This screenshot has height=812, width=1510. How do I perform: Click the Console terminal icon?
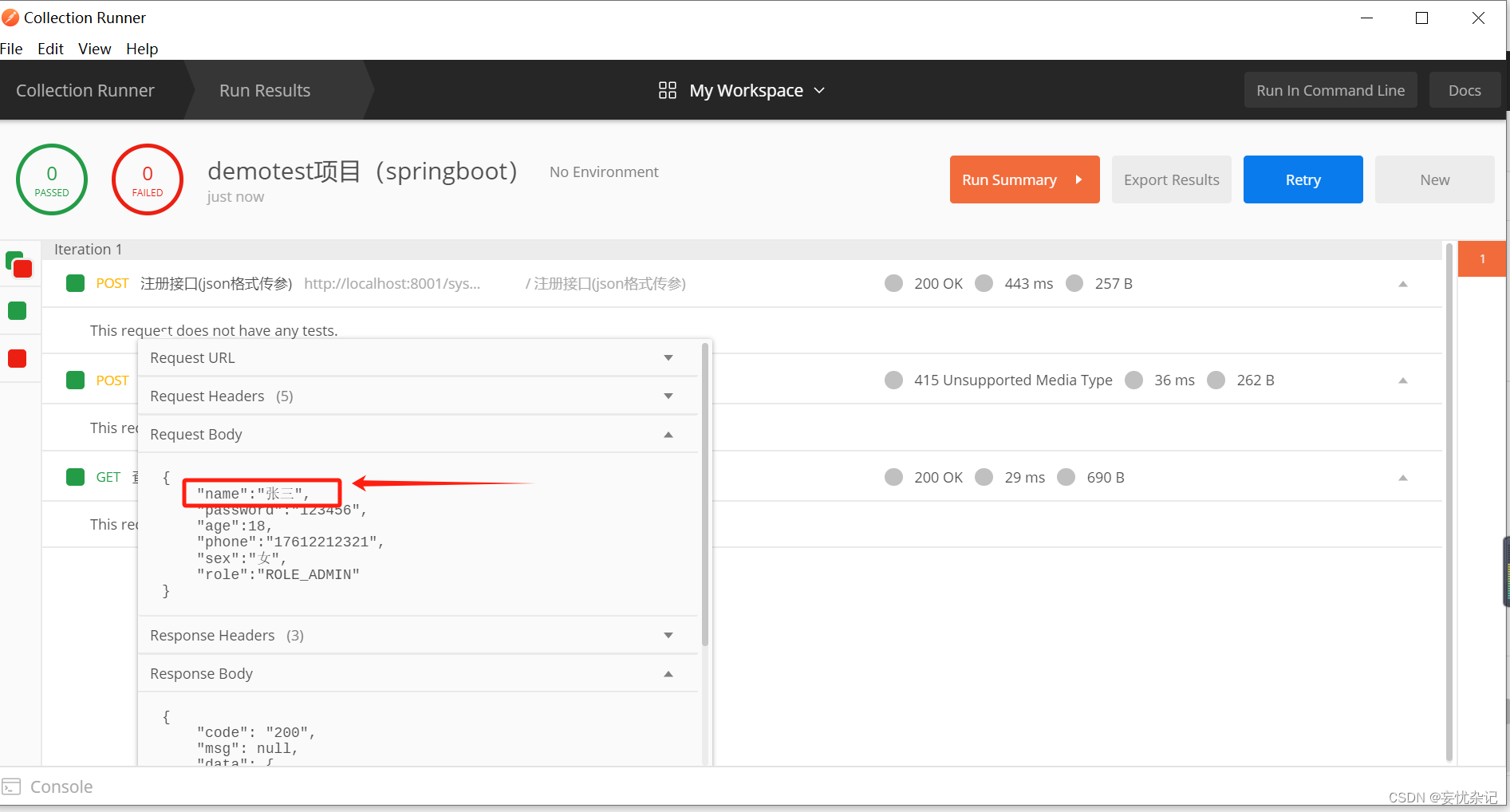(11, 786)
